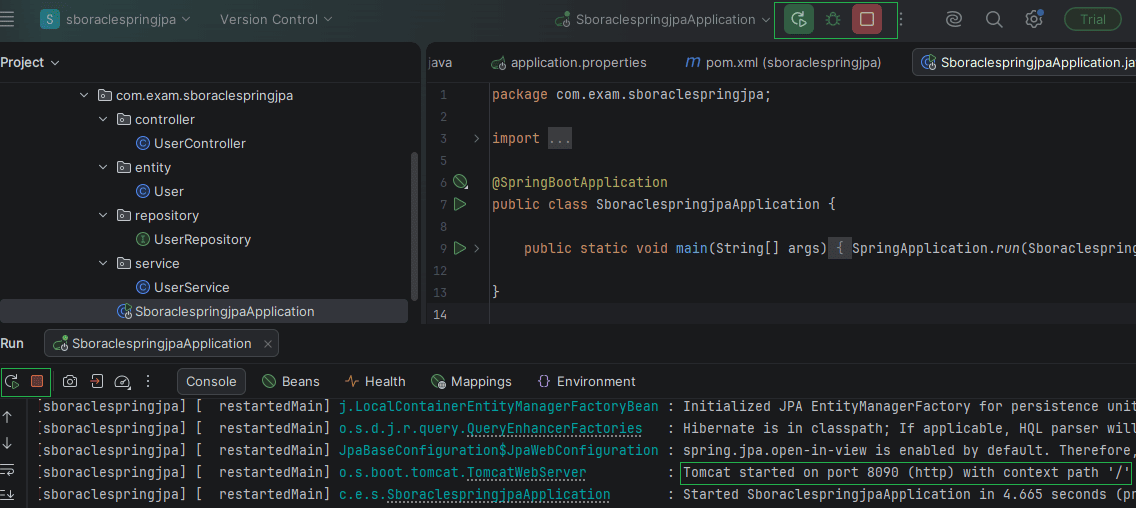This screenshot has width=1136, height=508.
Task: Click the 'Tomcat started on port 8090' message
Action: pos(906,473)
